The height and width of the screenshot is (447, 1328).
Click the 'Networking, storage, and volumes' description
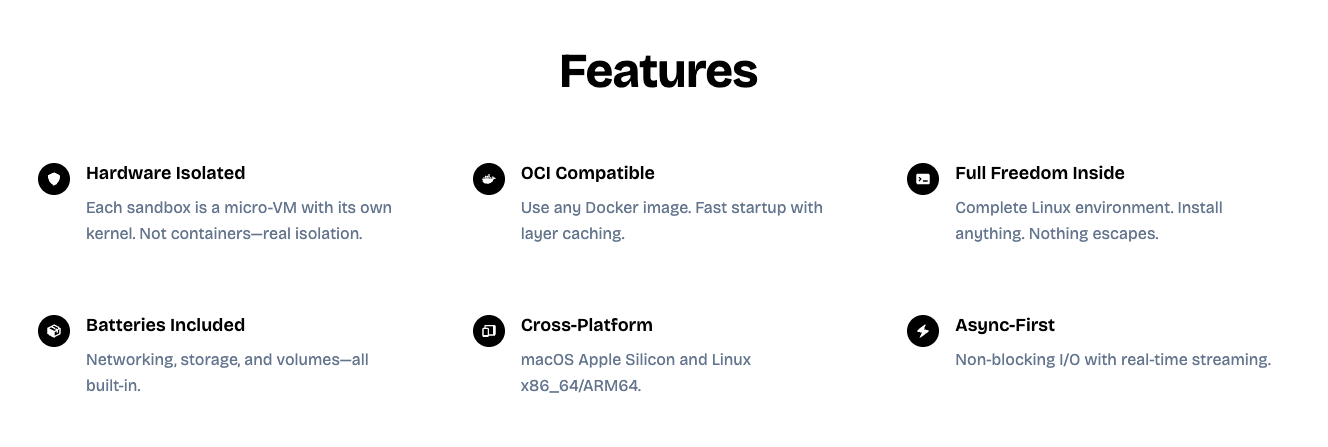tap(227, 360)
